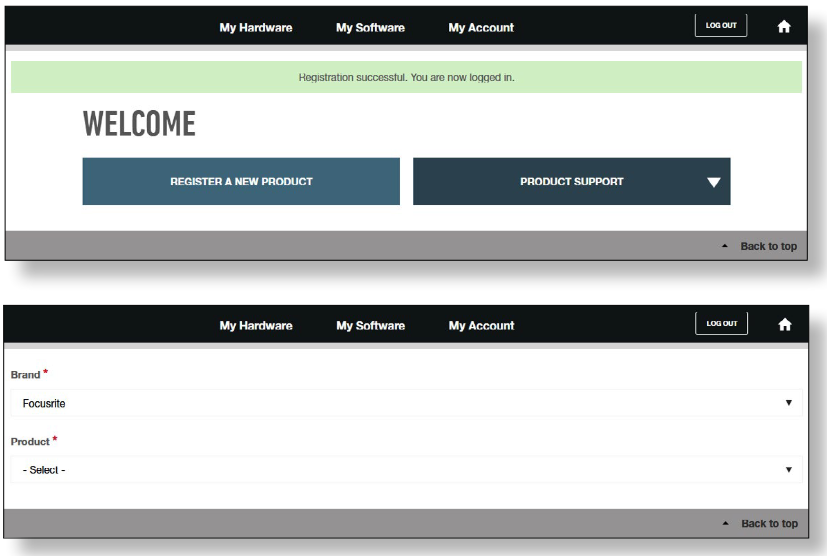Click the green Registration successful banner

click(406, 77)
